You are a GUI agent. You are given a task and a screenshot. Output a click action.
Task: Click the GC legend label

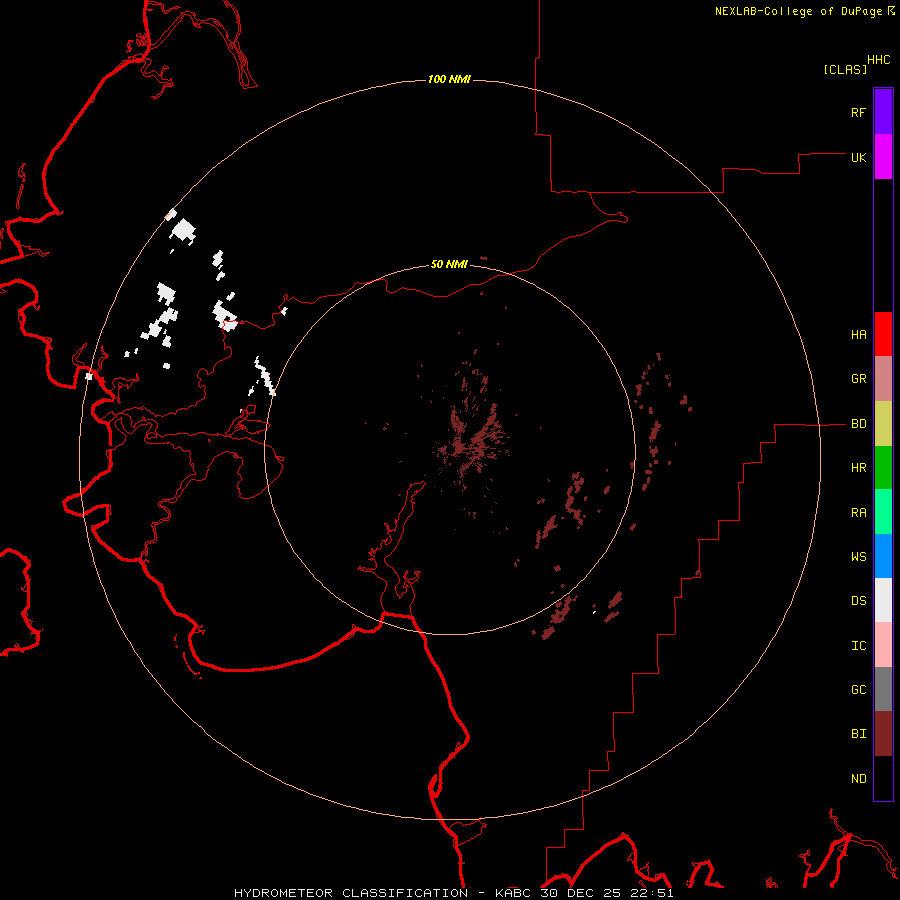pos(858,690)
